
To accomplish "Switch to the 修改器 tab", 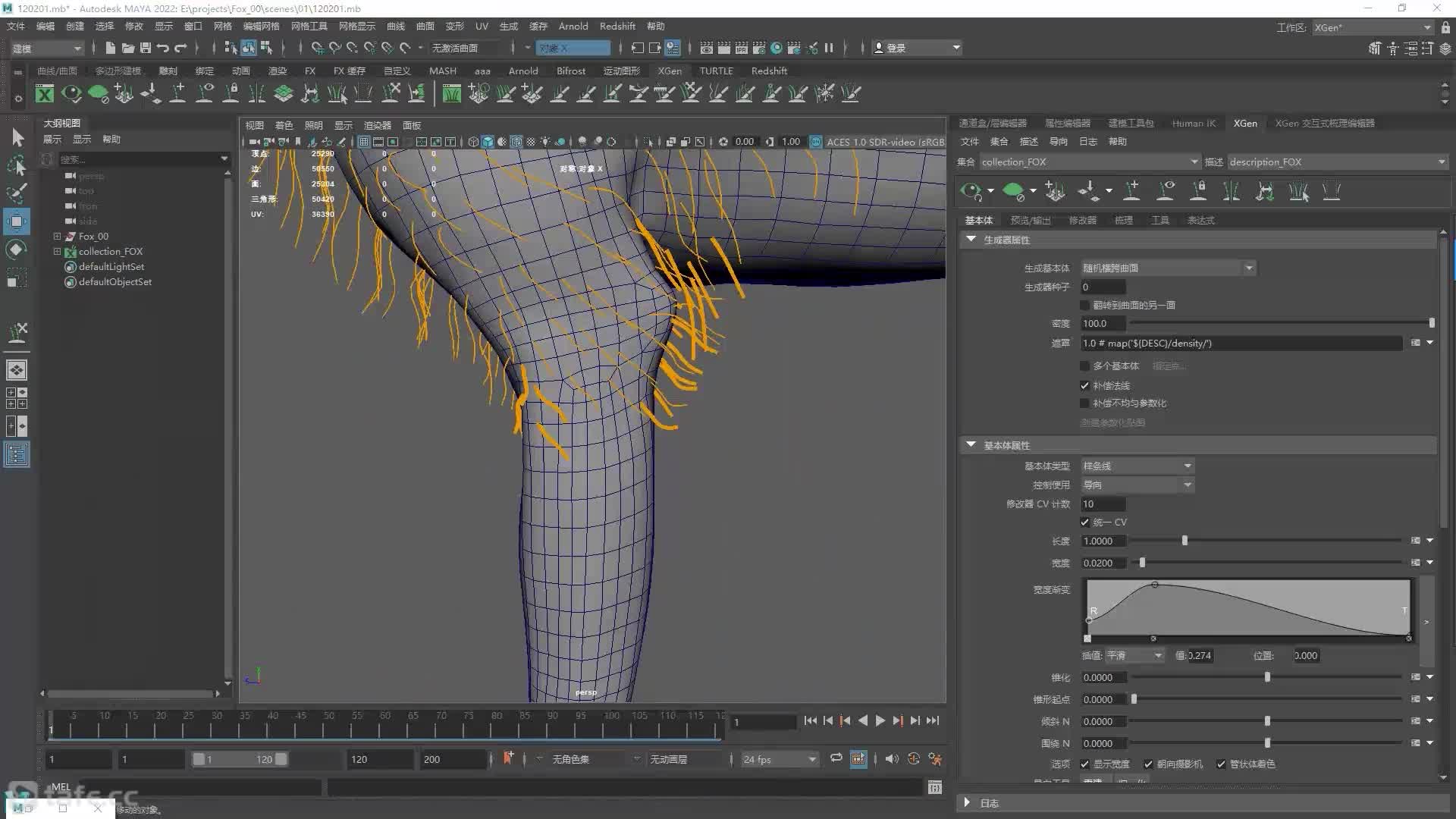I will [x=1082, y=220].
